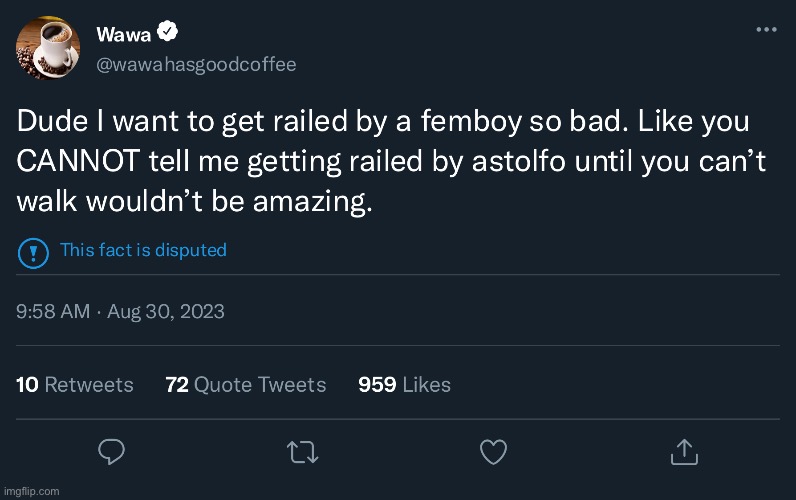The image size is (796, 500).
Task: Click the Wawa display name
Action: pyautogui.click(x=124, y=34)
